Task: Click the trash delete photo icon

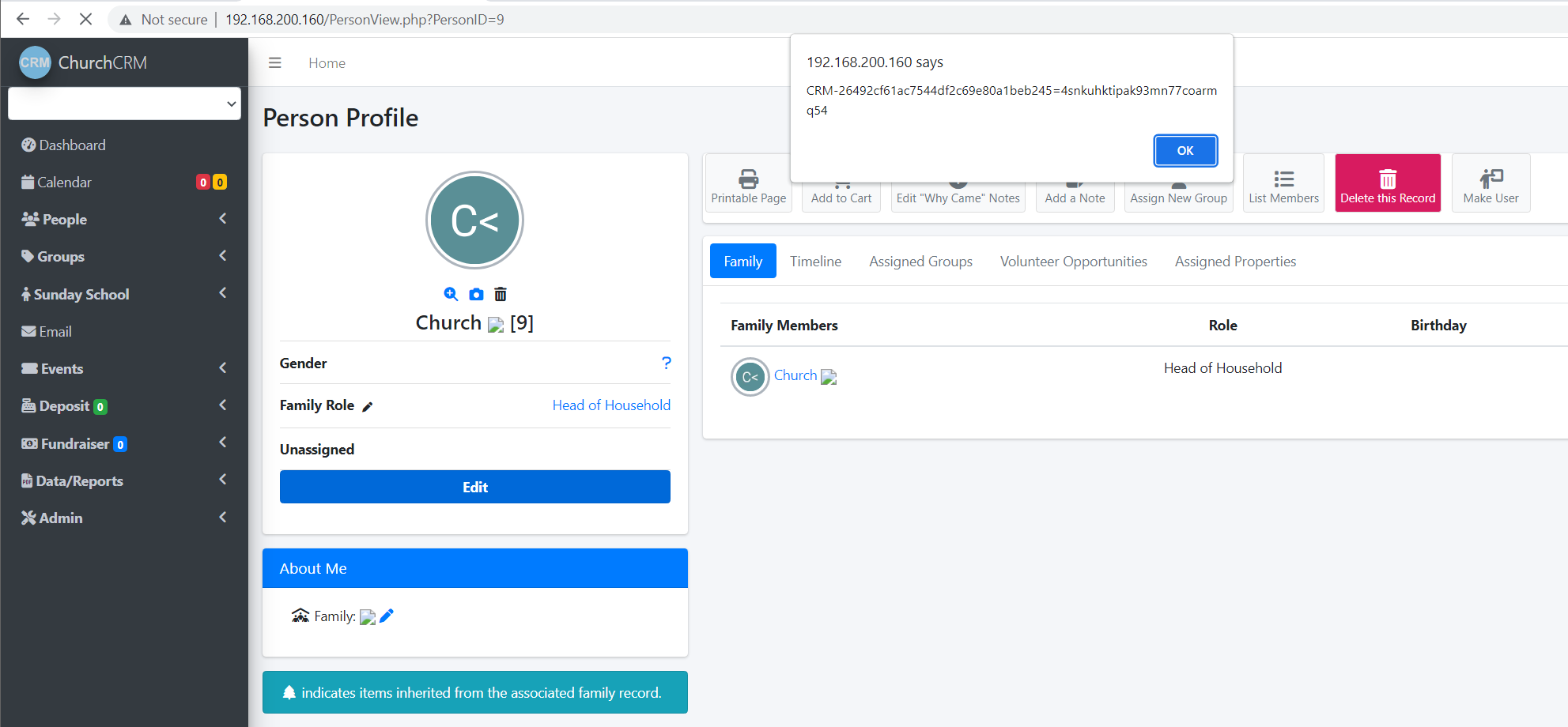Action: (x=501, y=295)
